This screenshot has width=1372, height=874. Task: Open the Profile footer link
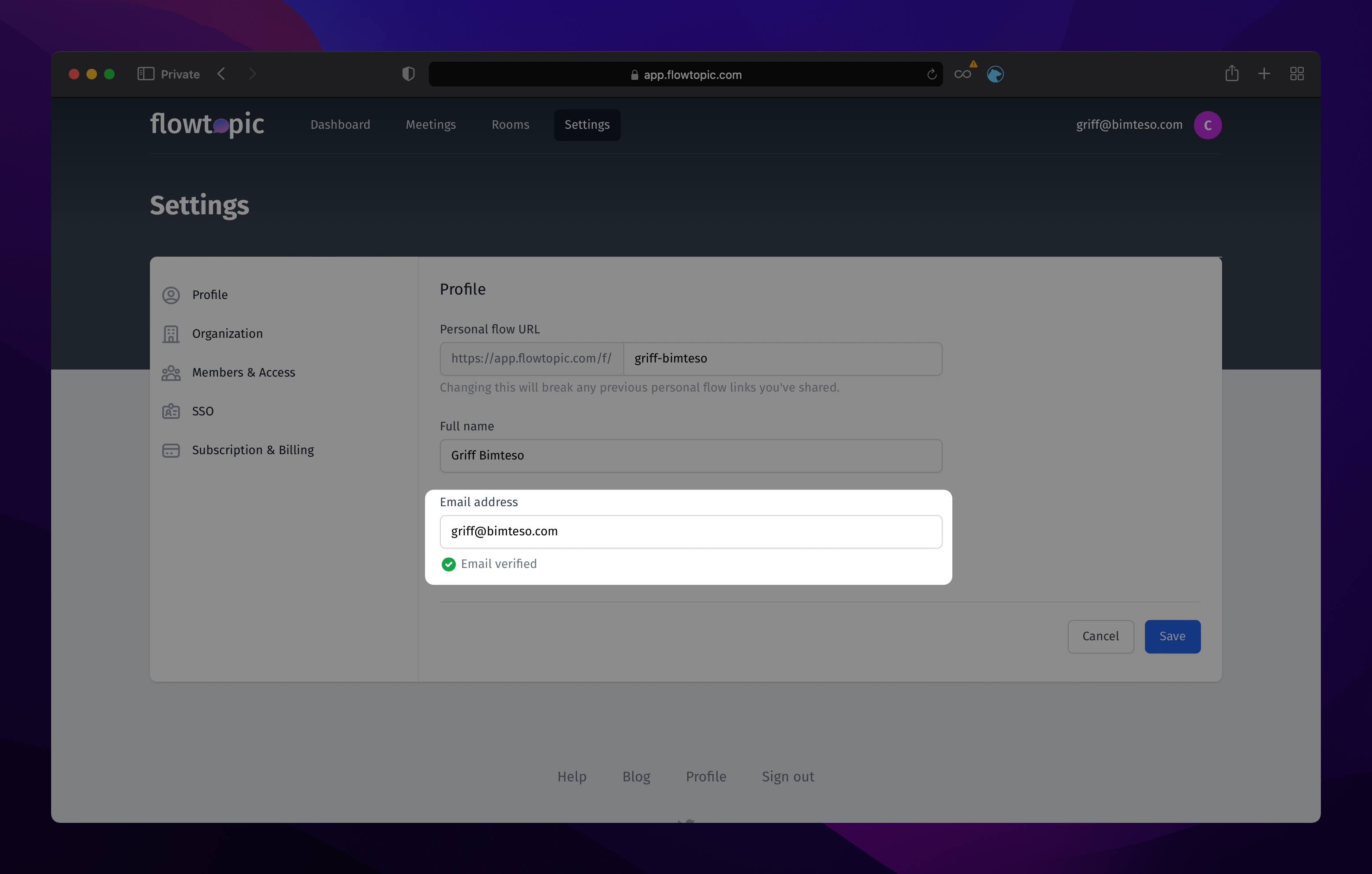click(x=705, y=777)
